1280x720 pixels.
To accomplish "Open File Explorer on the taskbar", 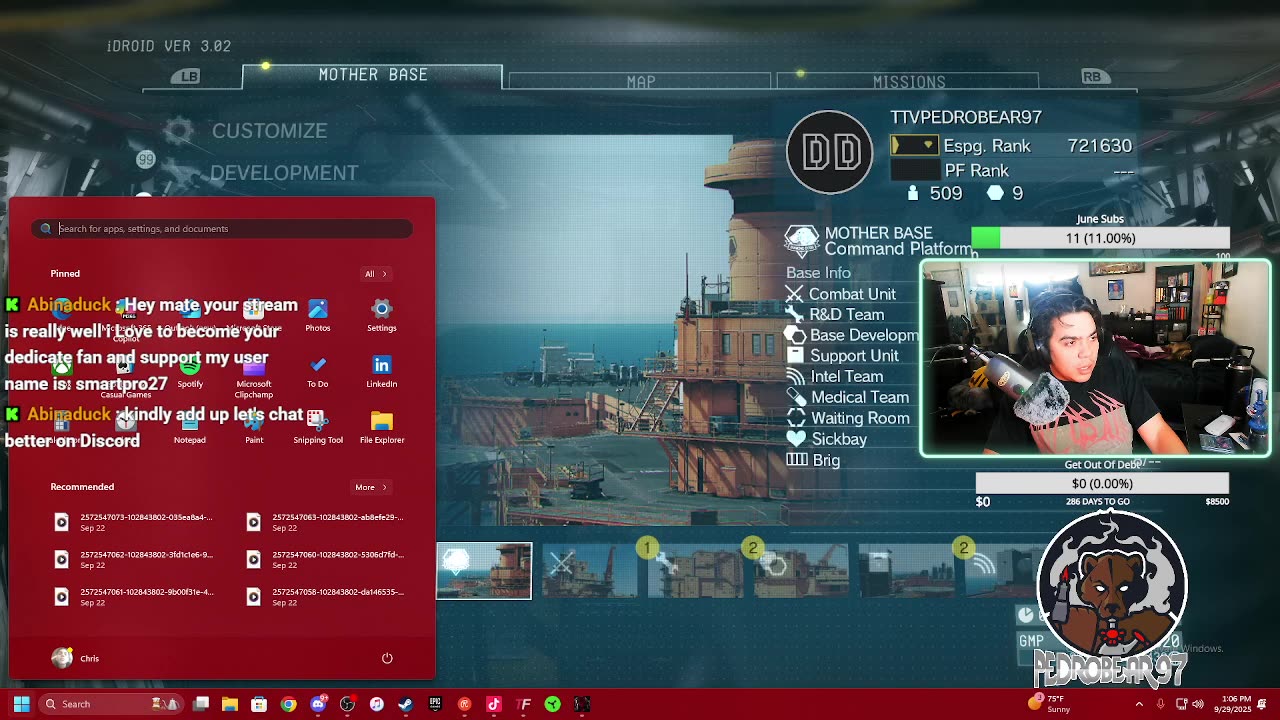I will tap(229, 704).
